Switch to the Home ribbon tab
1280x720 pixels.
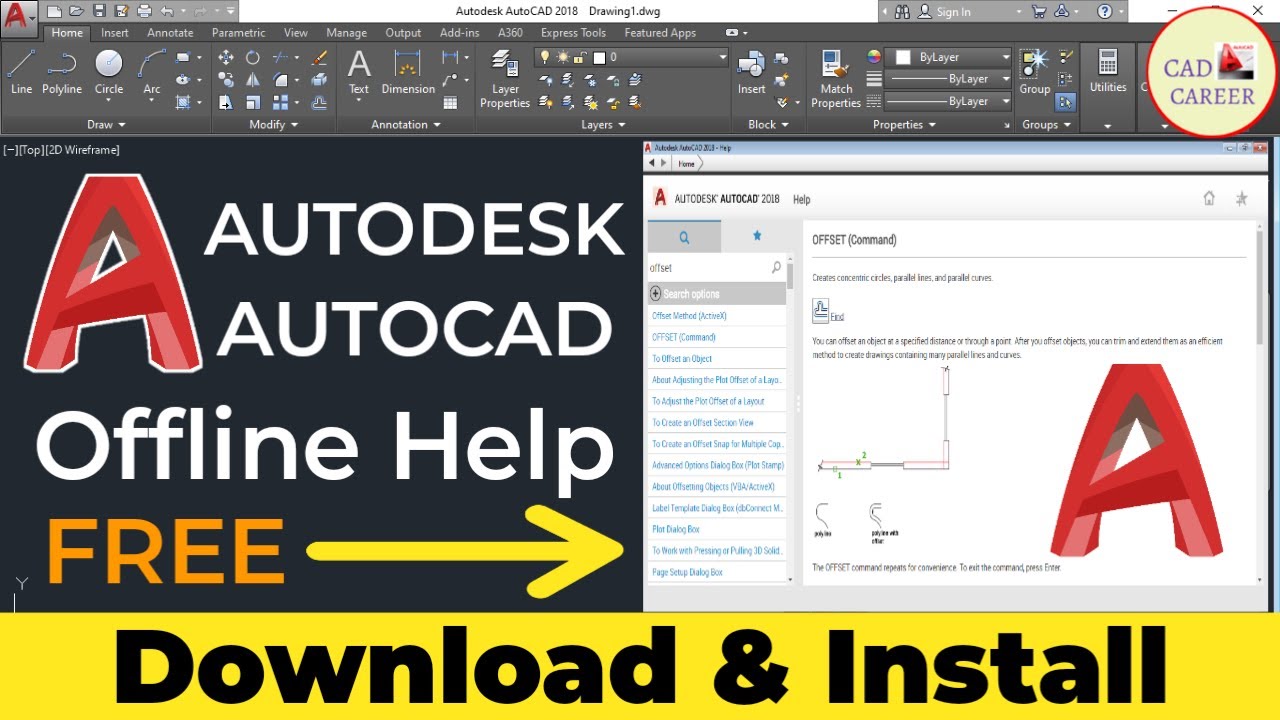click(x=67, y=33)
